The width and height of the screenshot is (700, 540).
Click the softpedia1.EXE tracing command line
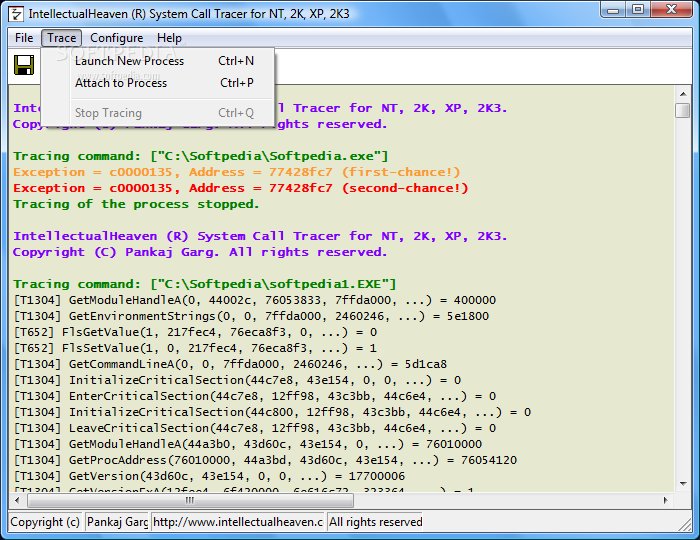point(204,284)
